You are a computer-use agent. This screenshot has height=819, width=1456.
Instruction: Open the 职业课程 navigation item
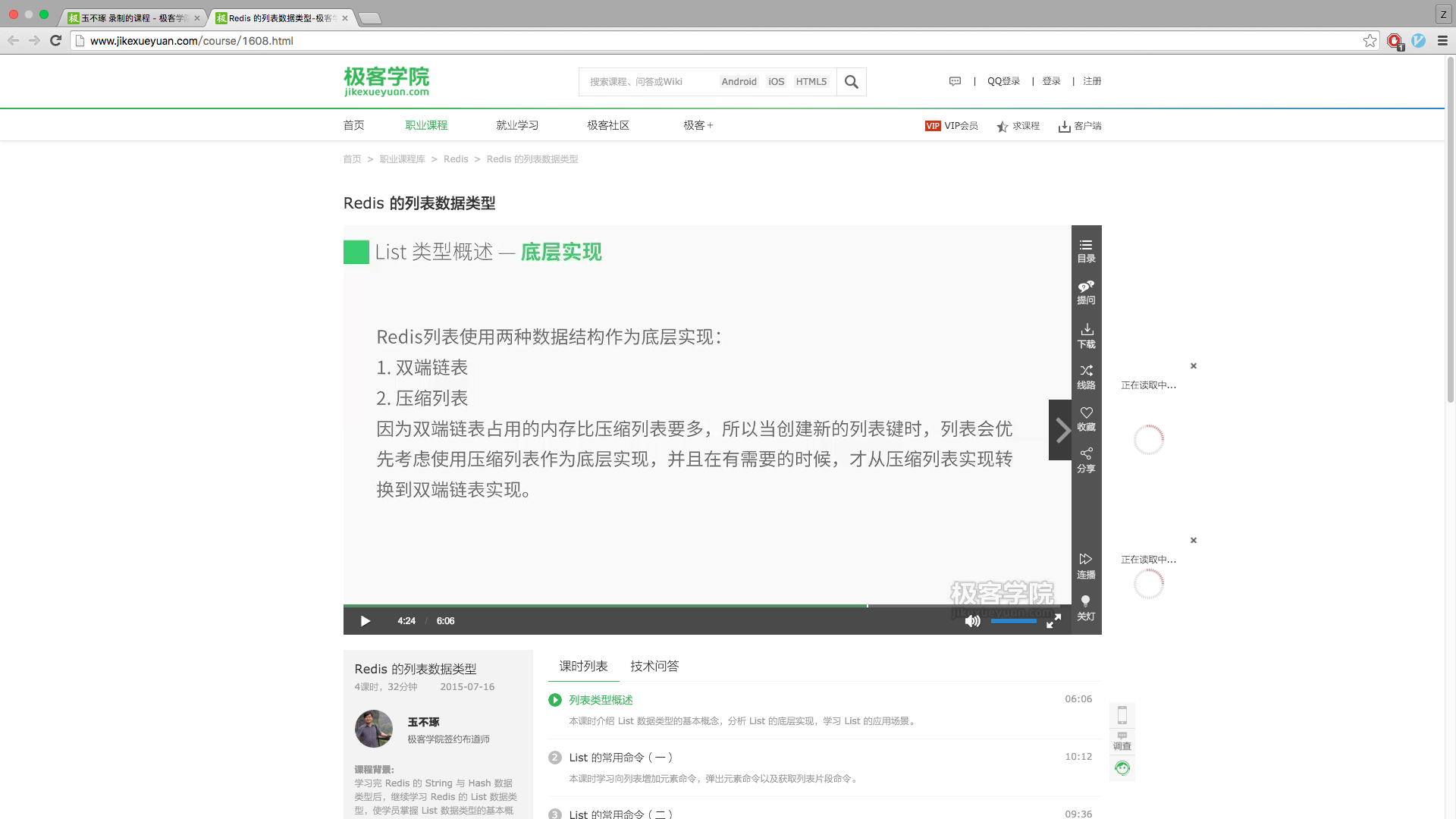[426, 125]
